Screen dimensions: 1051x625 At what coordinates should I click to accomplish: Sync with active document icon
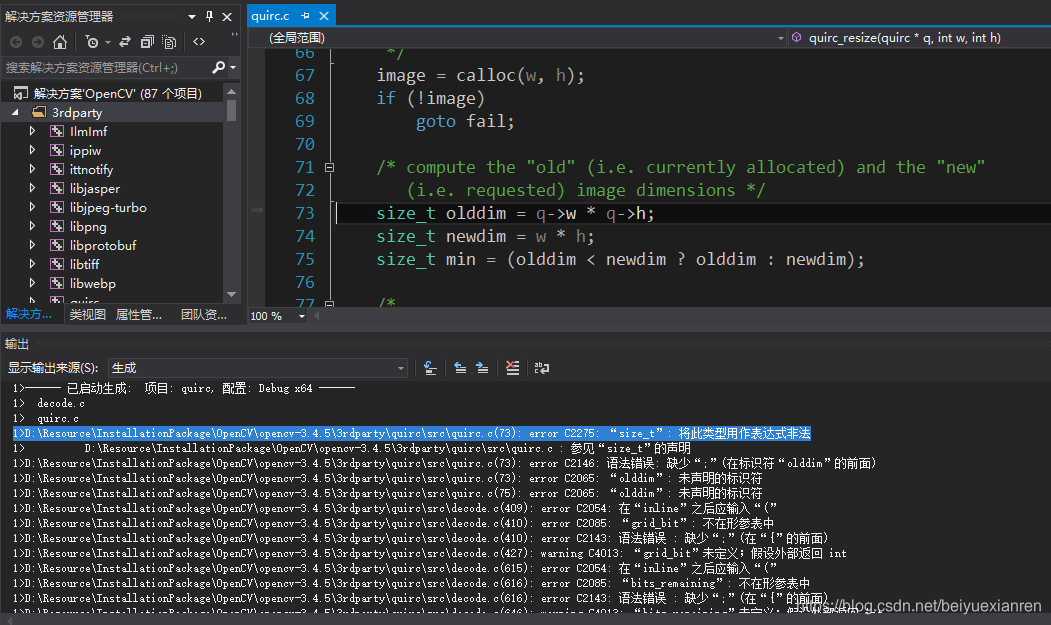[x=125, y=42]
